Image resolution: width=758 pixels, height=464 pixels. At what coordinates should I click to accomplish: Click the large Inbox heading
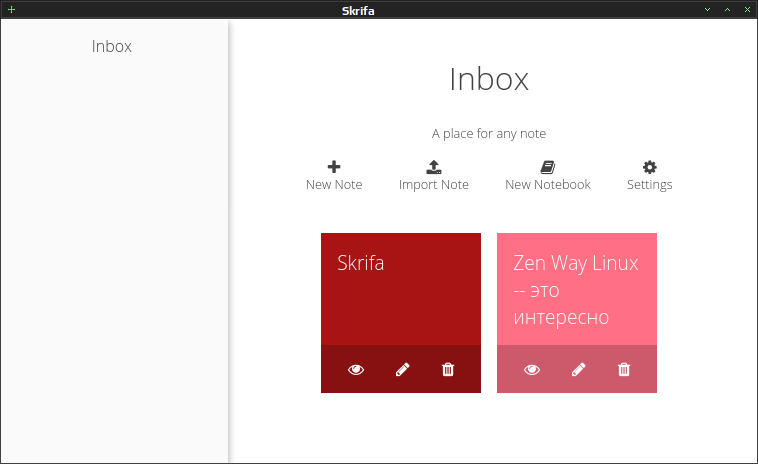[489, 79]
